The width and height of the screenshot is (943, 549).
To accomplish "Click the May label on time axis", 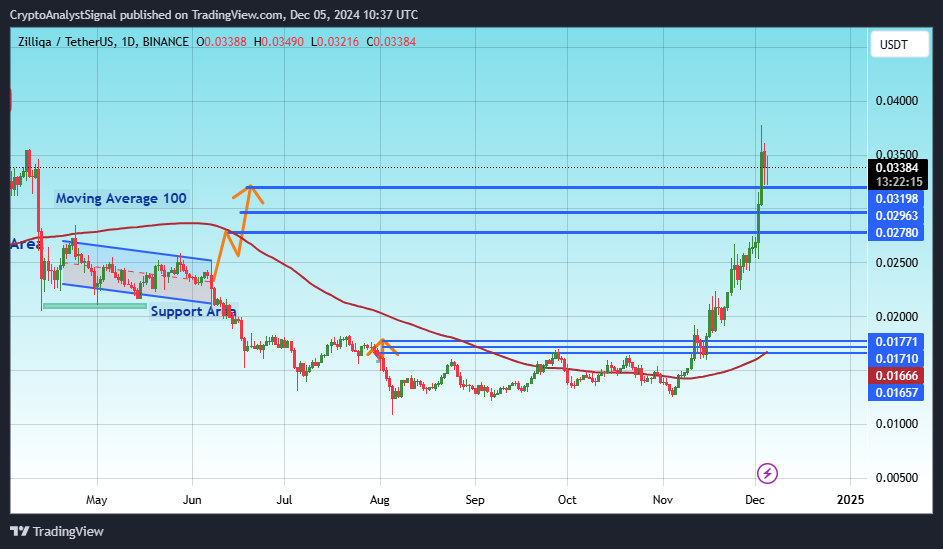I will point(97,500).
